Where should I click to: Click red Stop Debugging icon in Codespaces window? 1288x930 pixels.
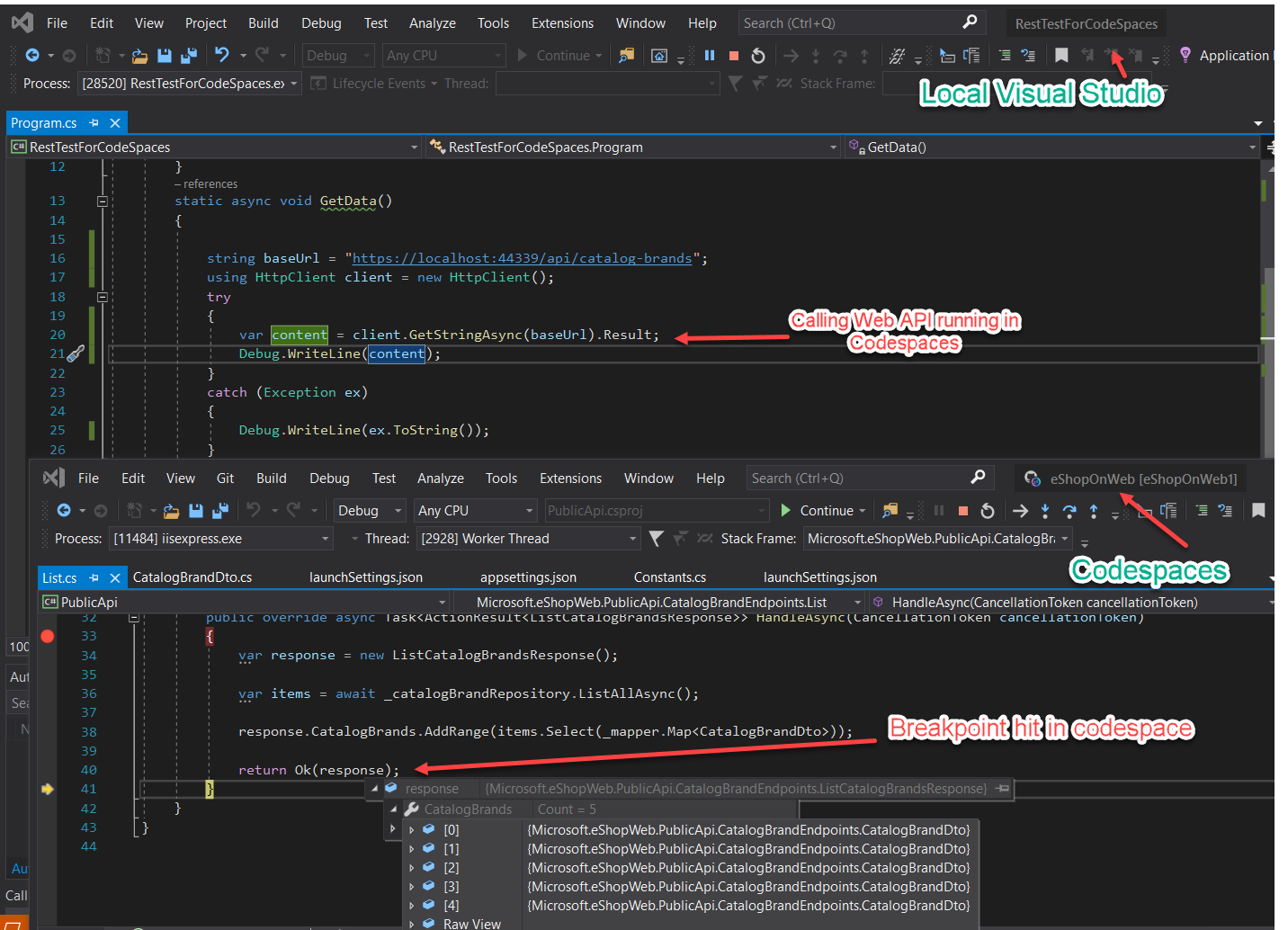(963, 511)
